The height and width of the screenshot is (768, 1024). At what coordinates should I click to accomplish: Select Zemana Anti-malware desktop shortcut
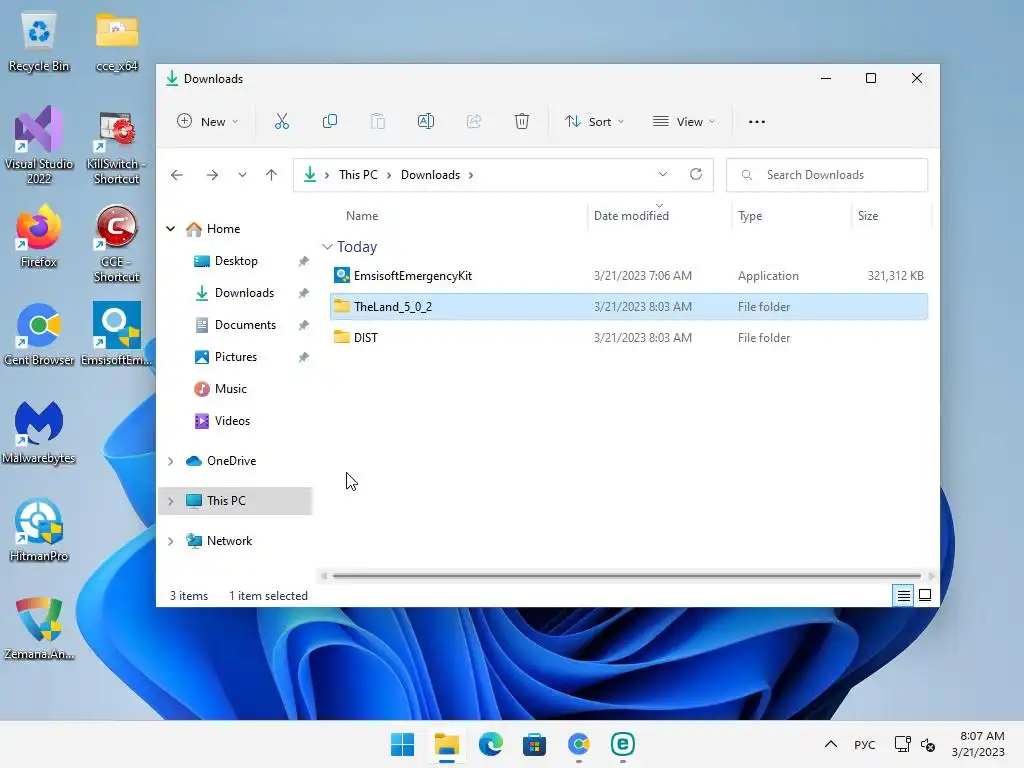(x=39, y=628)
